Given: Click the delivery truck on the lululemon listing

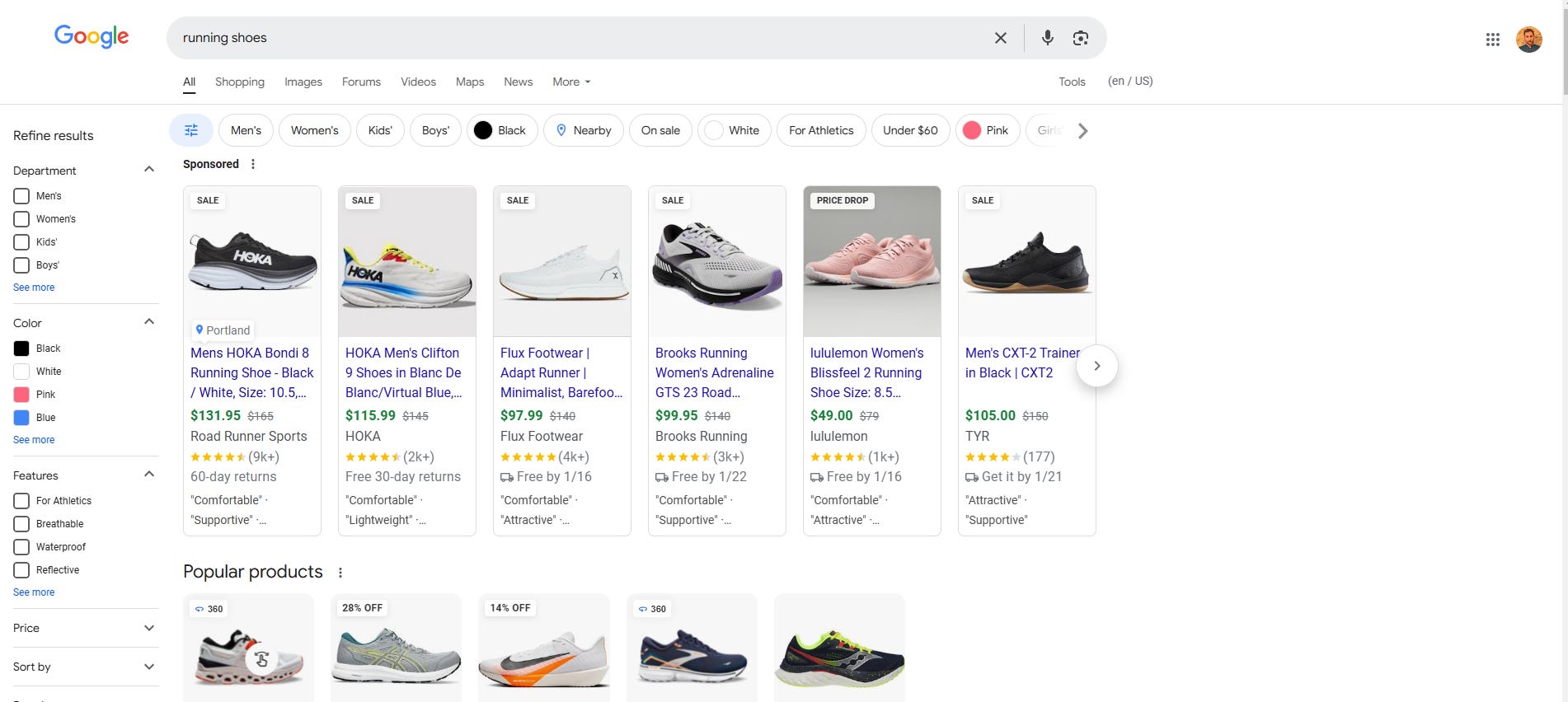Looking at the screenshot, I should pyautogui.click(x=817, y=477).
